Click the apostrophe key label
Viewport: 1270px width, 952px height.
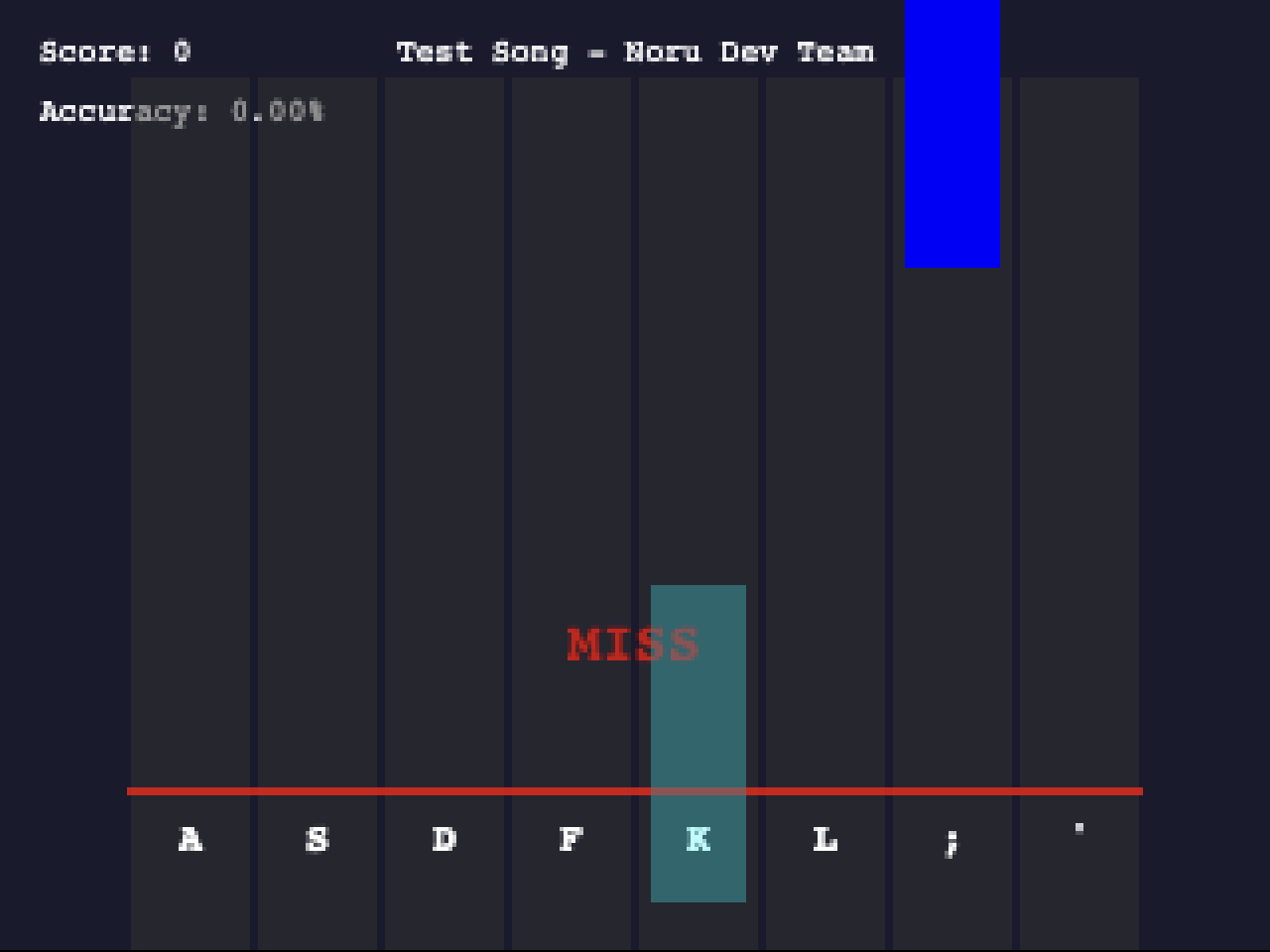click(x=1079, y=829)
